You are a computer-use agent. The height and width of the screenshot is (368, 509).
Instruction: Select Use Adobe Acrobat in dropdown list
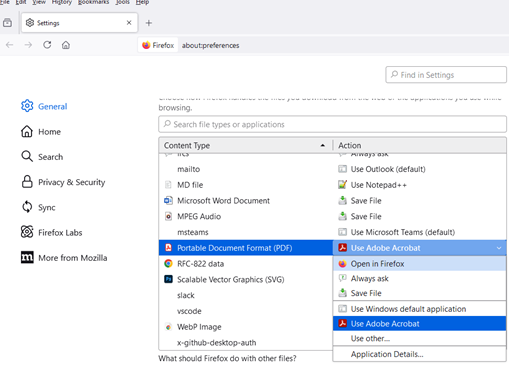[419, 323]
